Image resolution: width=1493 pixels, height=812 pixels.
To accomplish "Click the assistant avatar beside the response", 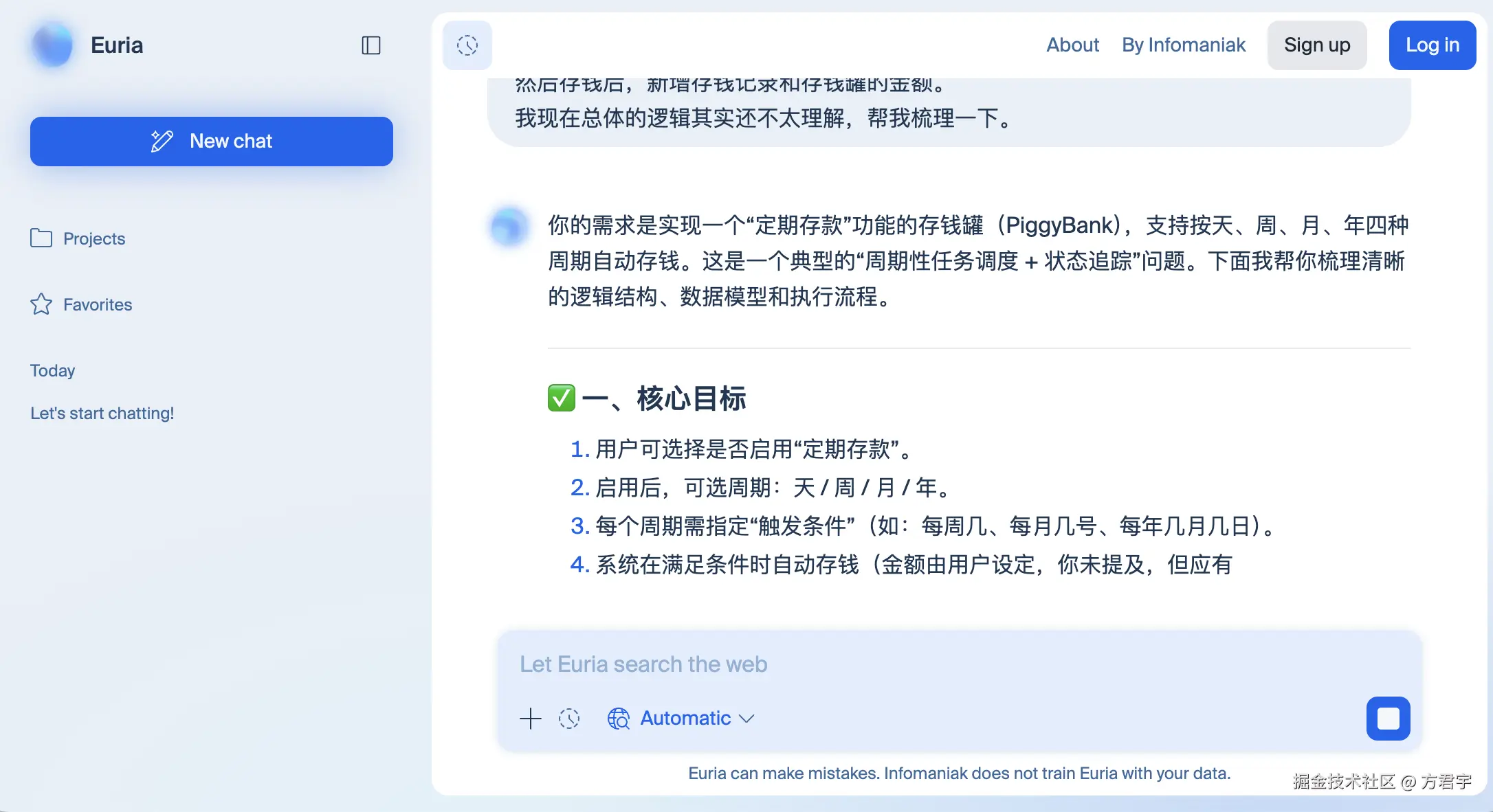I will 509,227.
